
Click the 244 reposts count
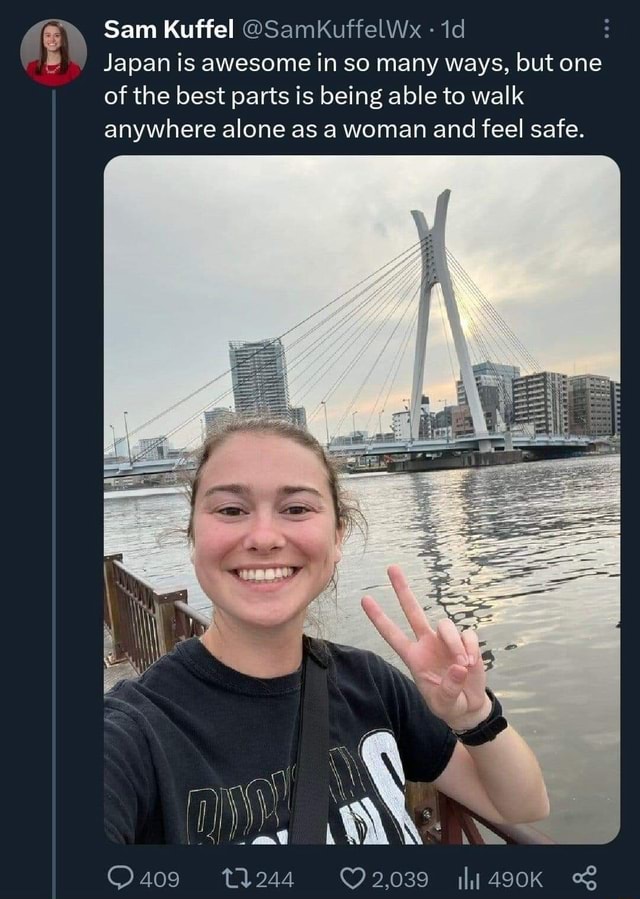[275, 878]
